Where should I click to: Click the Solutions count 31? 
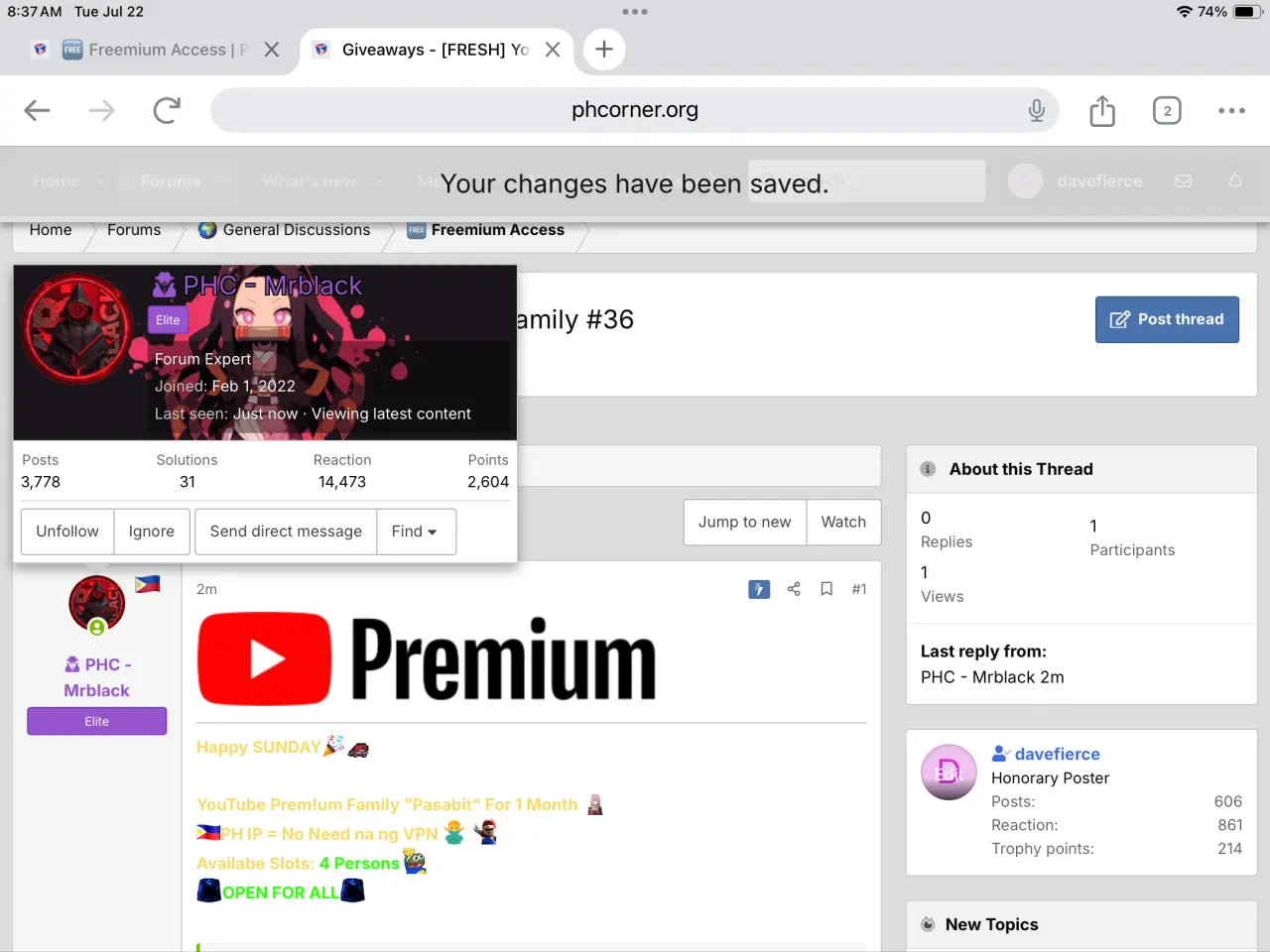click(188, 482)
